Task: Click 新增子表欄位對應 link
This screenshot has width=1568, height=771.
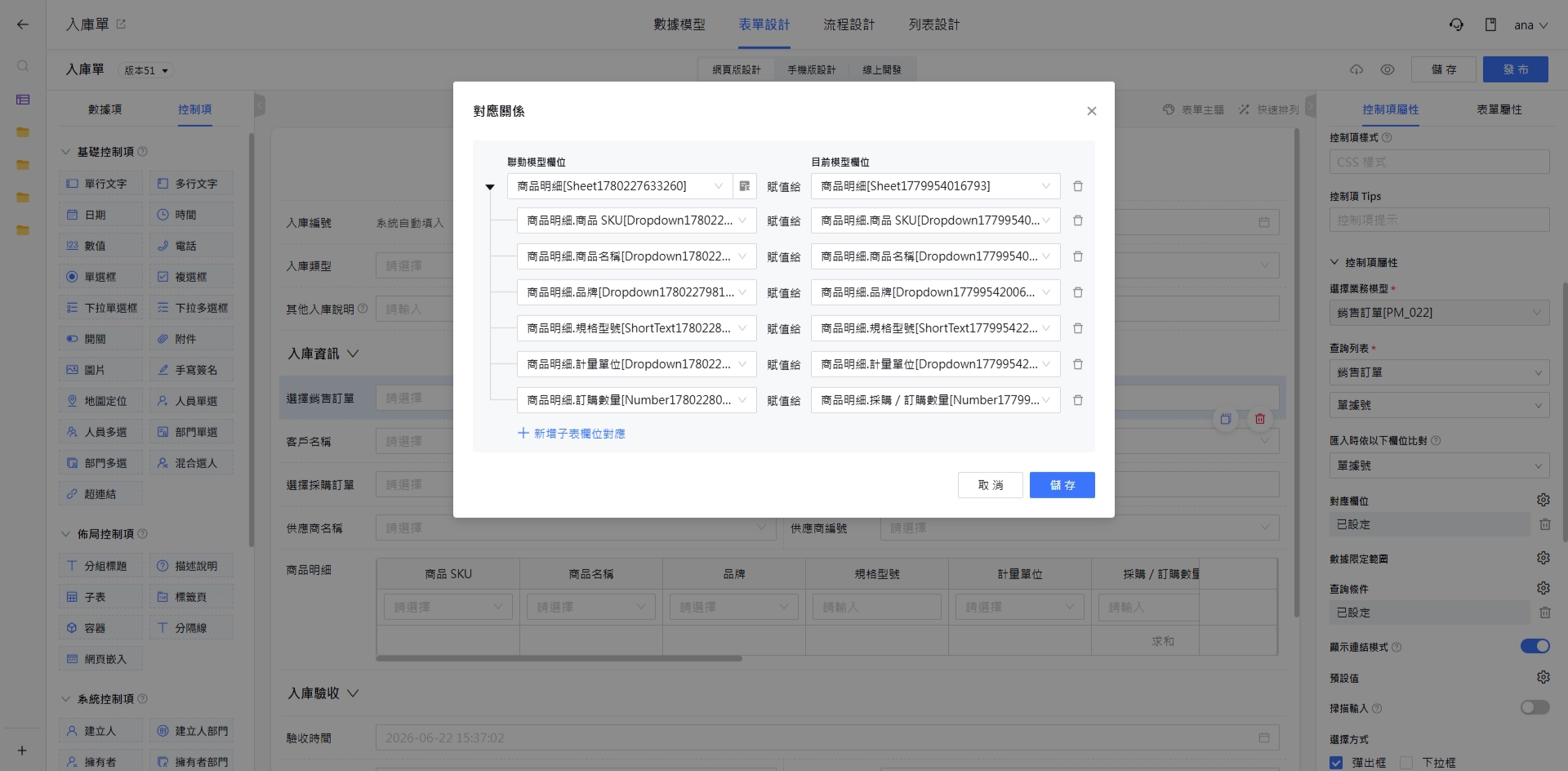Action: pos(572,434)
